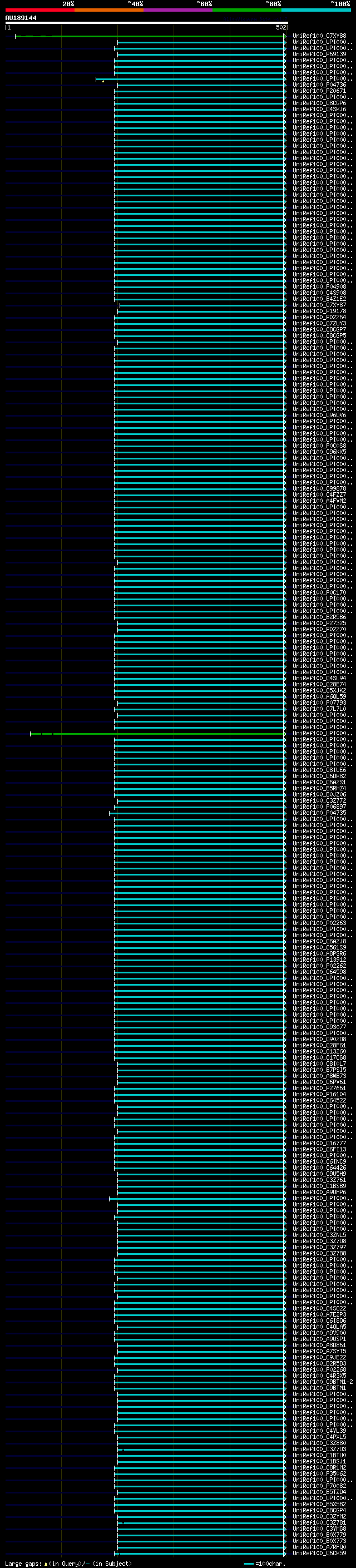Click UniRef100_Q99878 hit name
This screenshot has width=356, height=1568.
coord(319,488)
